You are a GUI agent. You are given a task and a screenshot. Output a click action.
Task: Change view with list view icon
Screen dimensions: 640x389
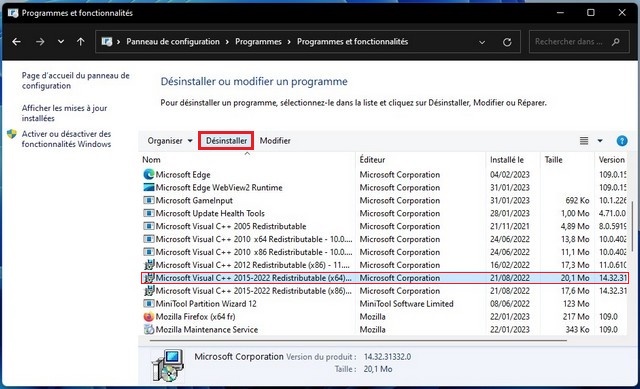pos(584,141)
